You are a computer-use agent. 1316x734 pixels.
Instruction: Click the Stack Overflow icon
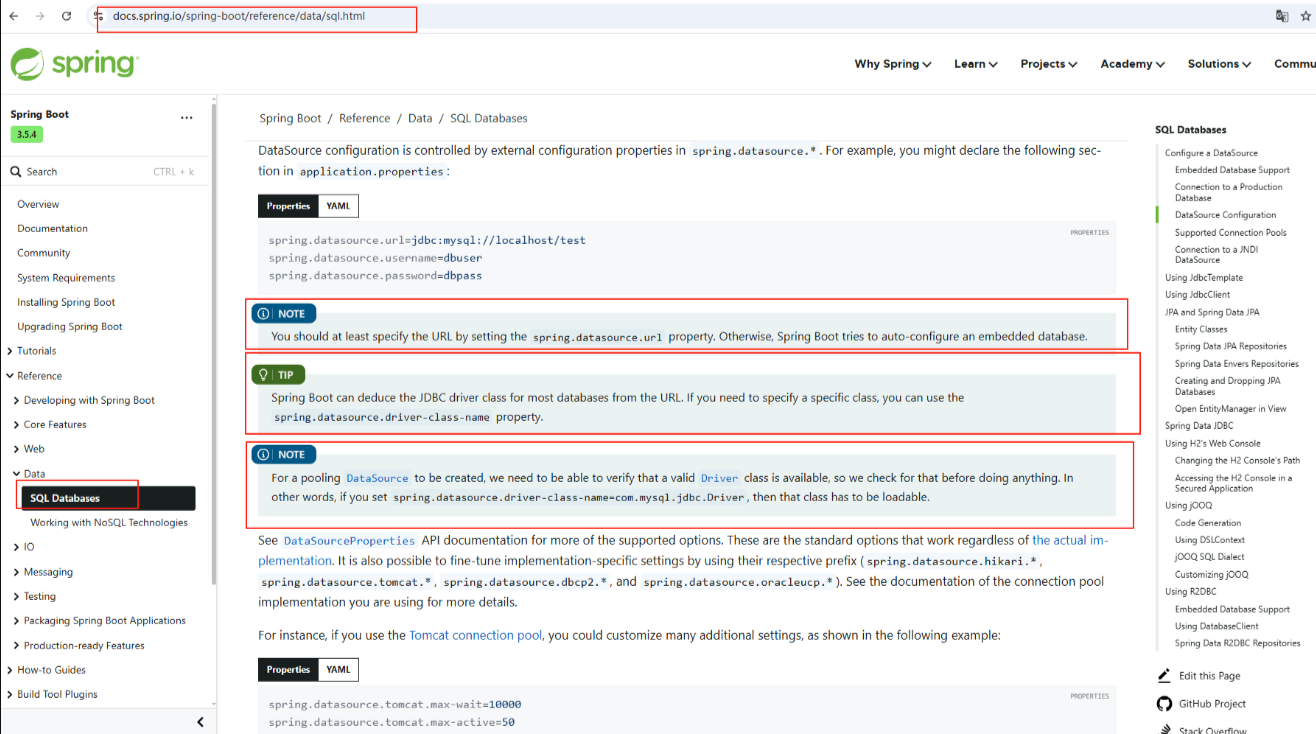1163,729
